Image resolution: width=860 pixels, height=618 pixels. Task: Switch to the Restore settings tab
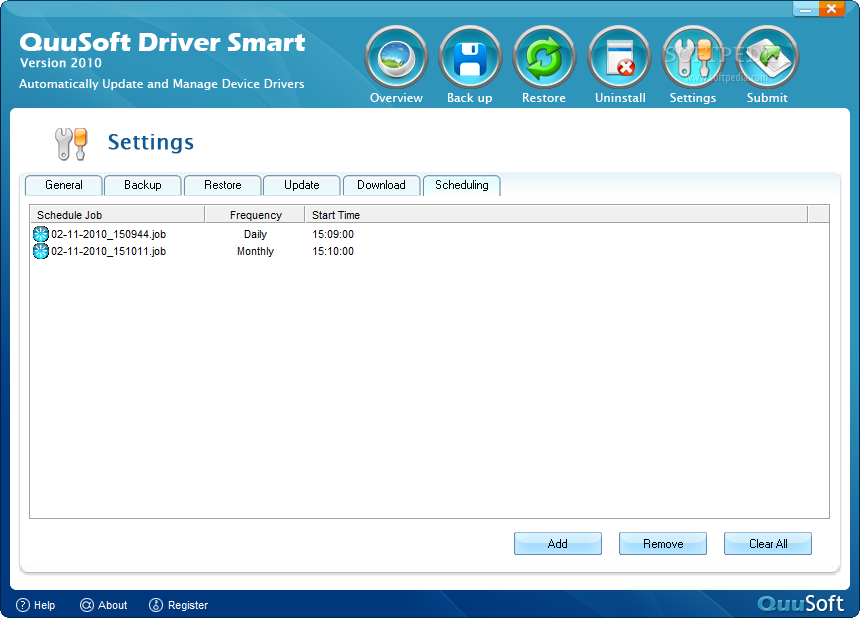click(222, 185)
